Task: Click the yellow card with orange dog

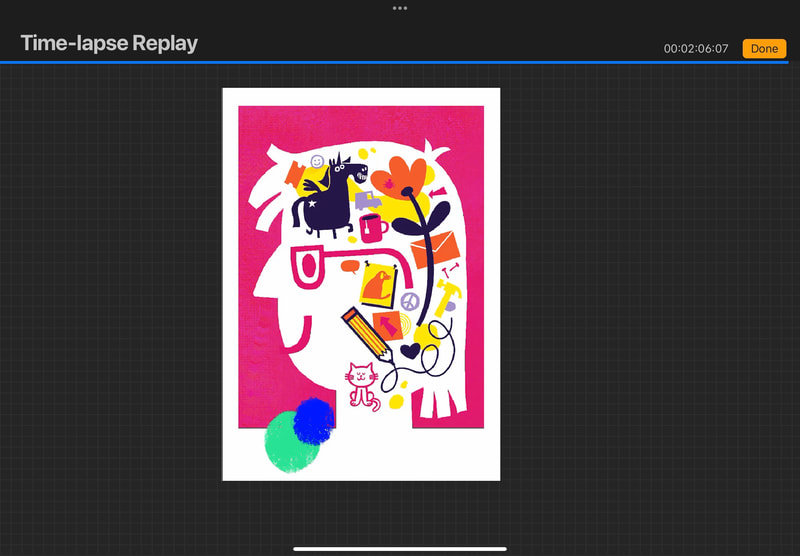Action: 378,287
